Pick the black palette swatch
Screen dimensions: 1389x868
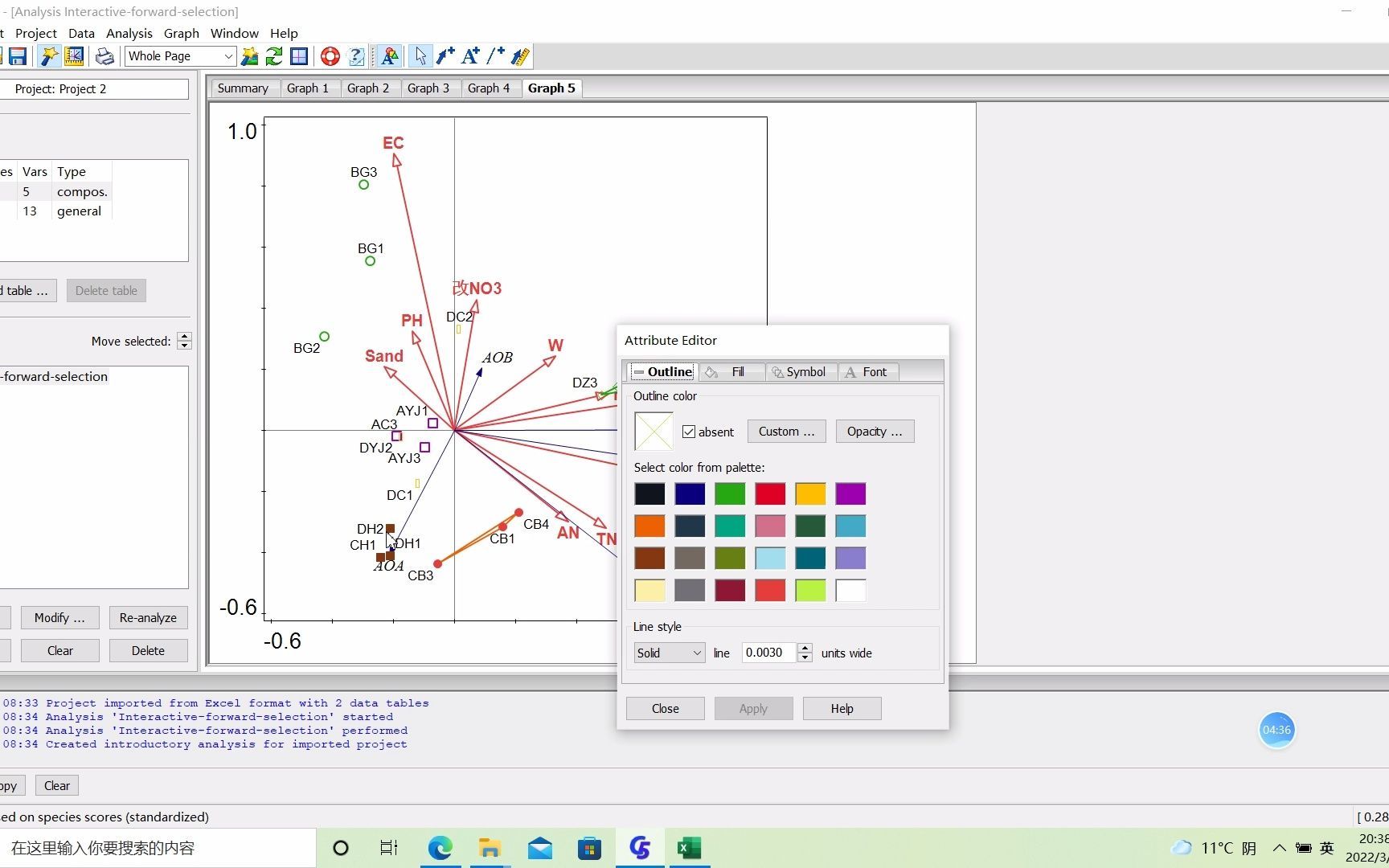pos(649,493)
